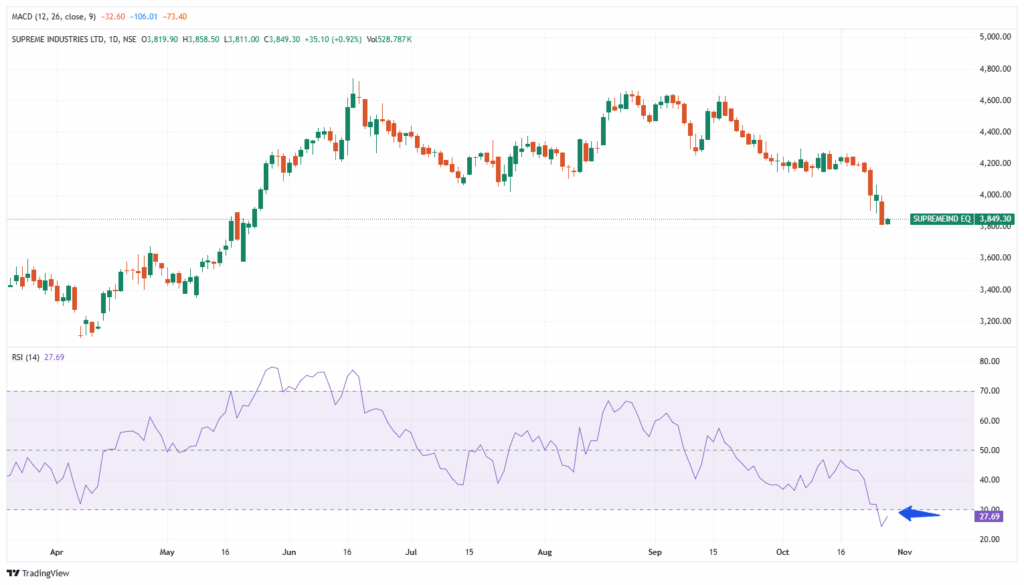Select the Jun date on time axis
Viewport: 1024px width, 585px height.
289,551
